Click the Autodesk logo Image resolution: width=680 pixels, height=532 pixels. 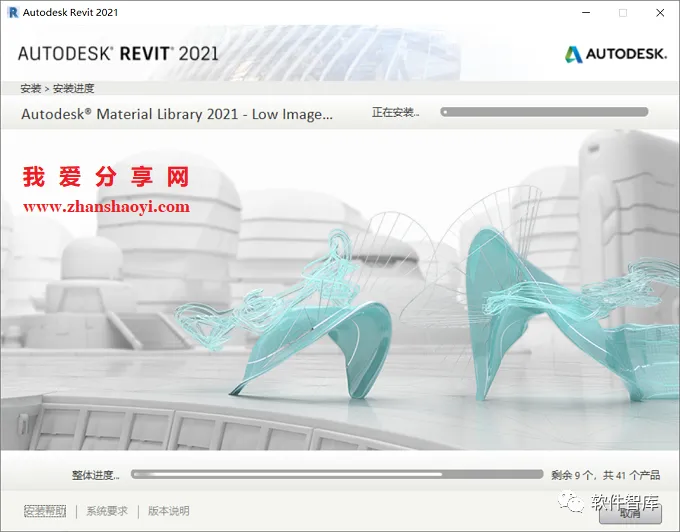pos(615,54)
